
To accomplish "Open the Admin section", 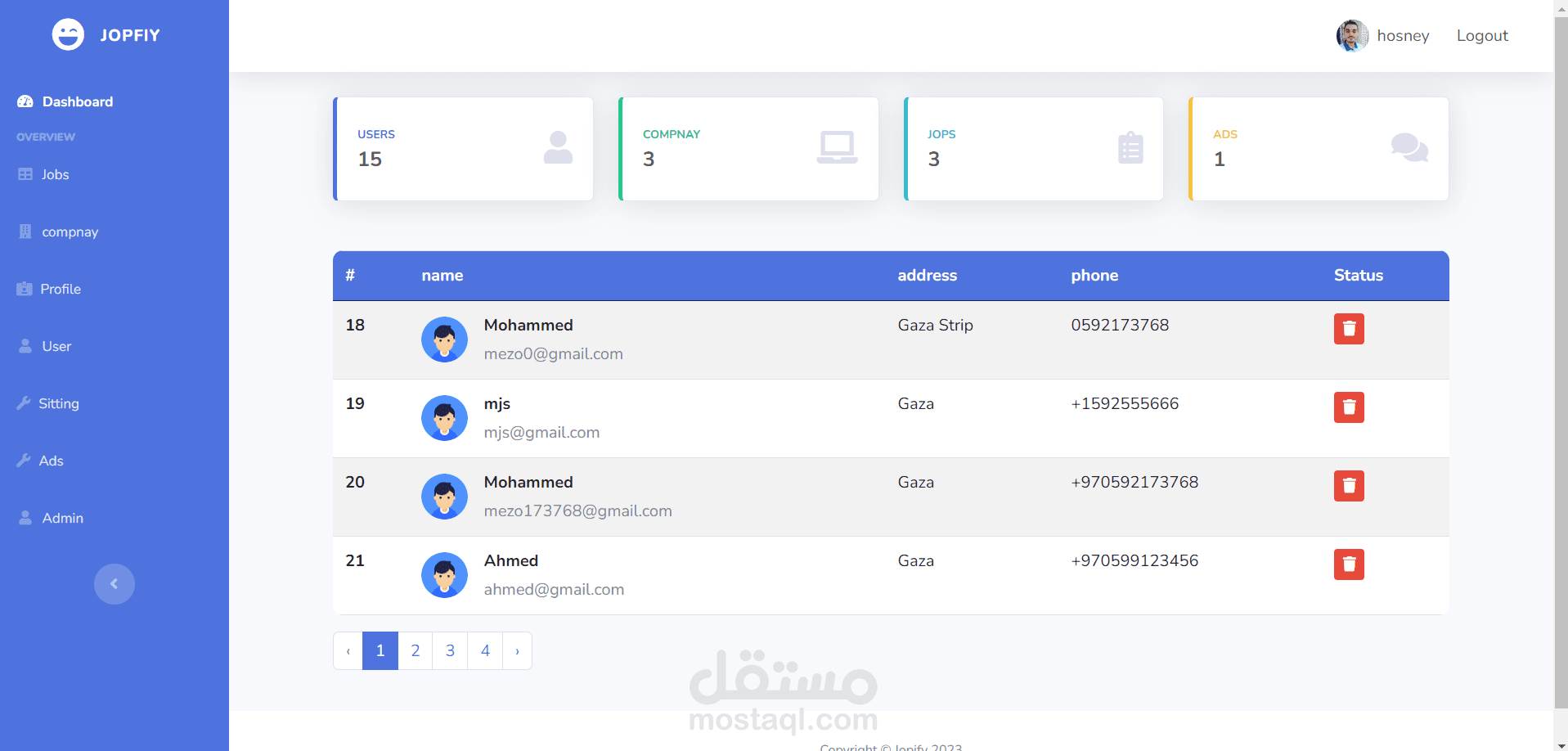I will (62, 518).
